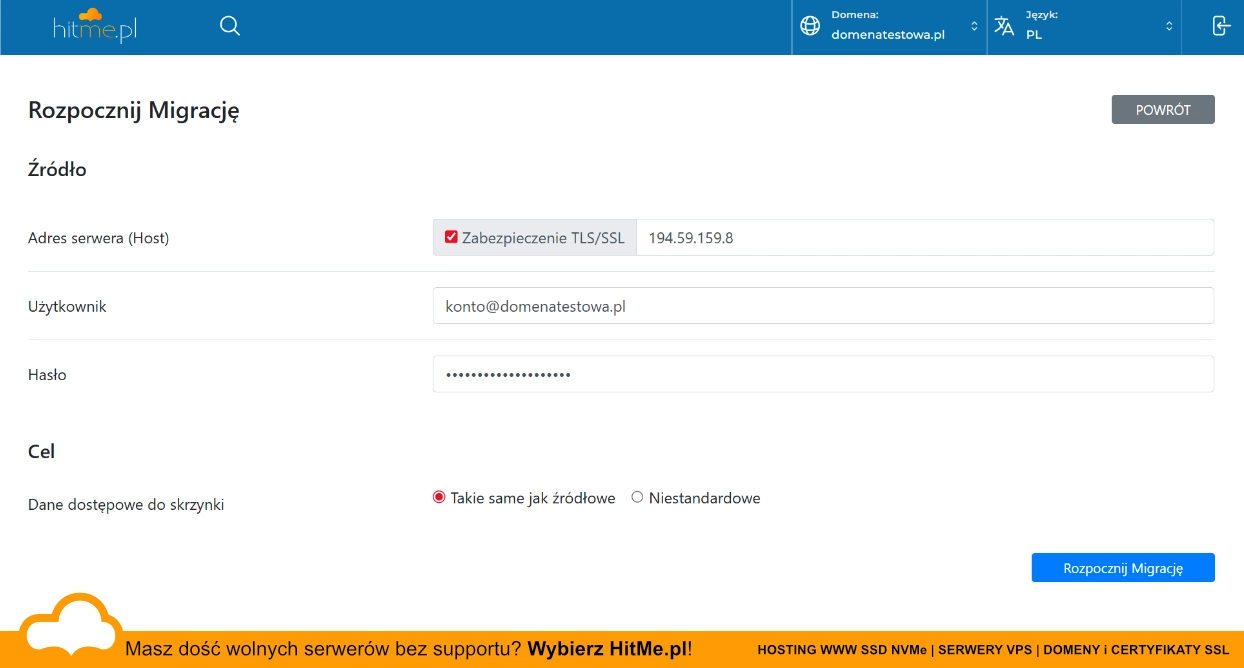Click the translate language icon

coord(1004,27)
